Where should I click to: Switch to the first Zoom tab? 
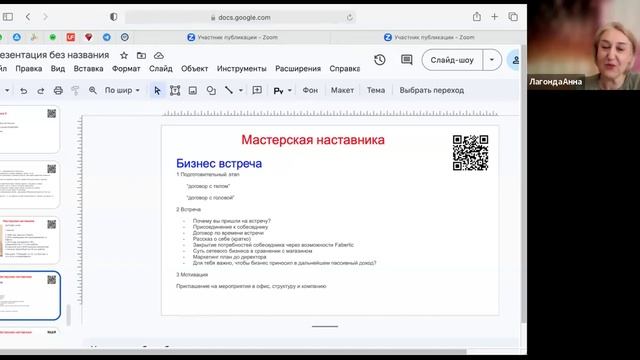coord(233,37)
